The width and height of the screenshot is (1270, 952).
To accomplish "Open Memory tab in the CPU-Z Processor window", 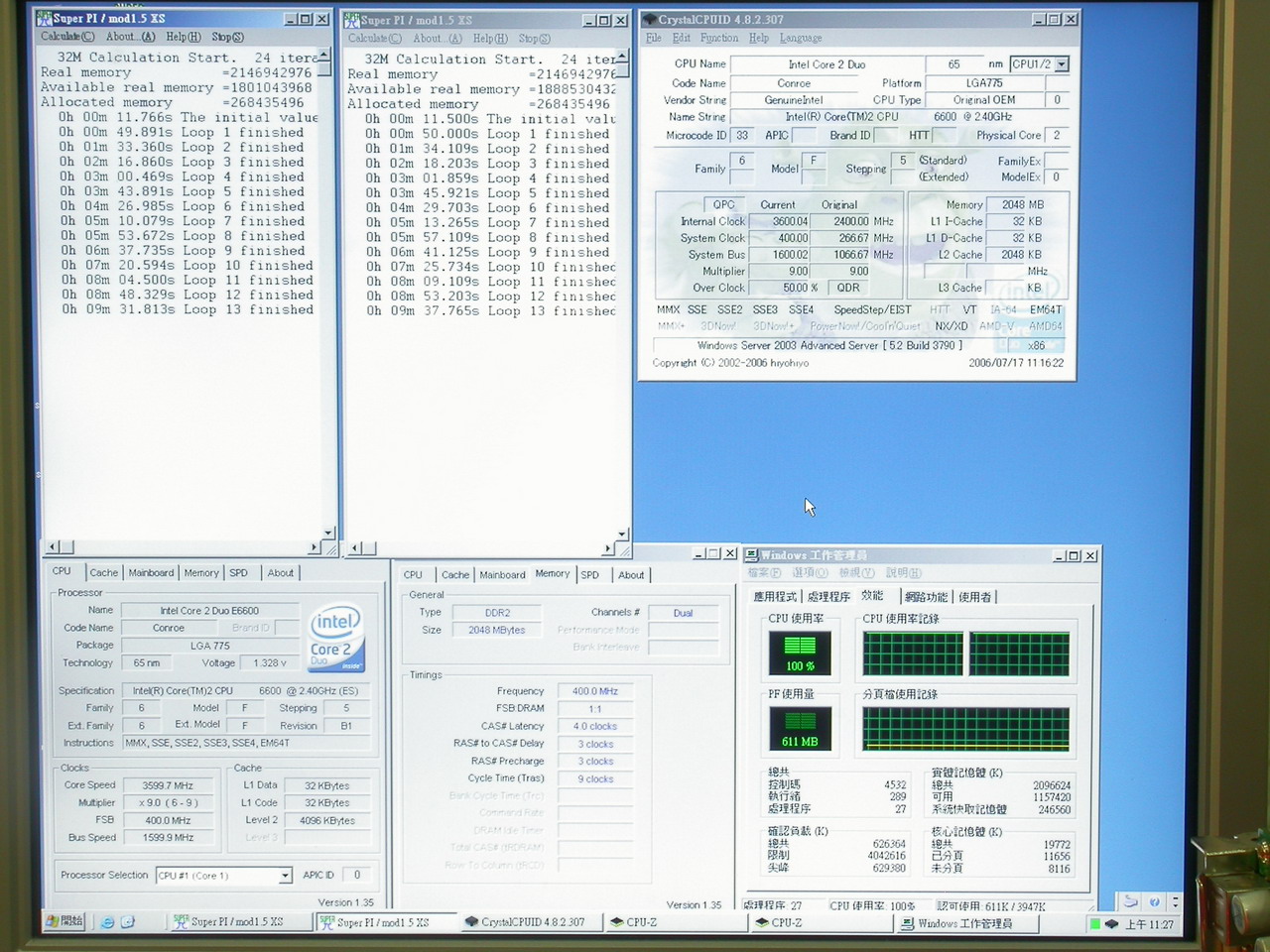I will [x=201, y=573].
